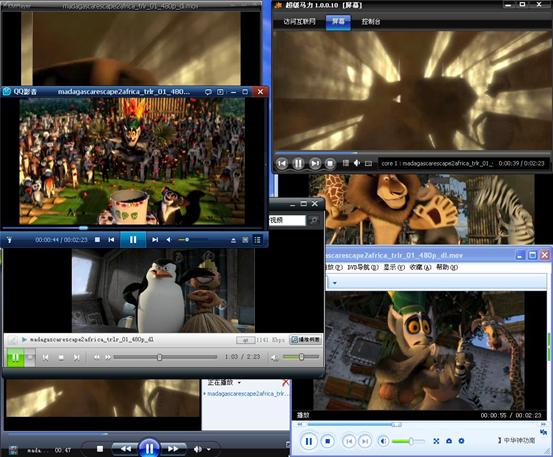This screenshot has width=553, height=457.
Task: Stop playback in Windows Media Player
Action: [100, 449]
